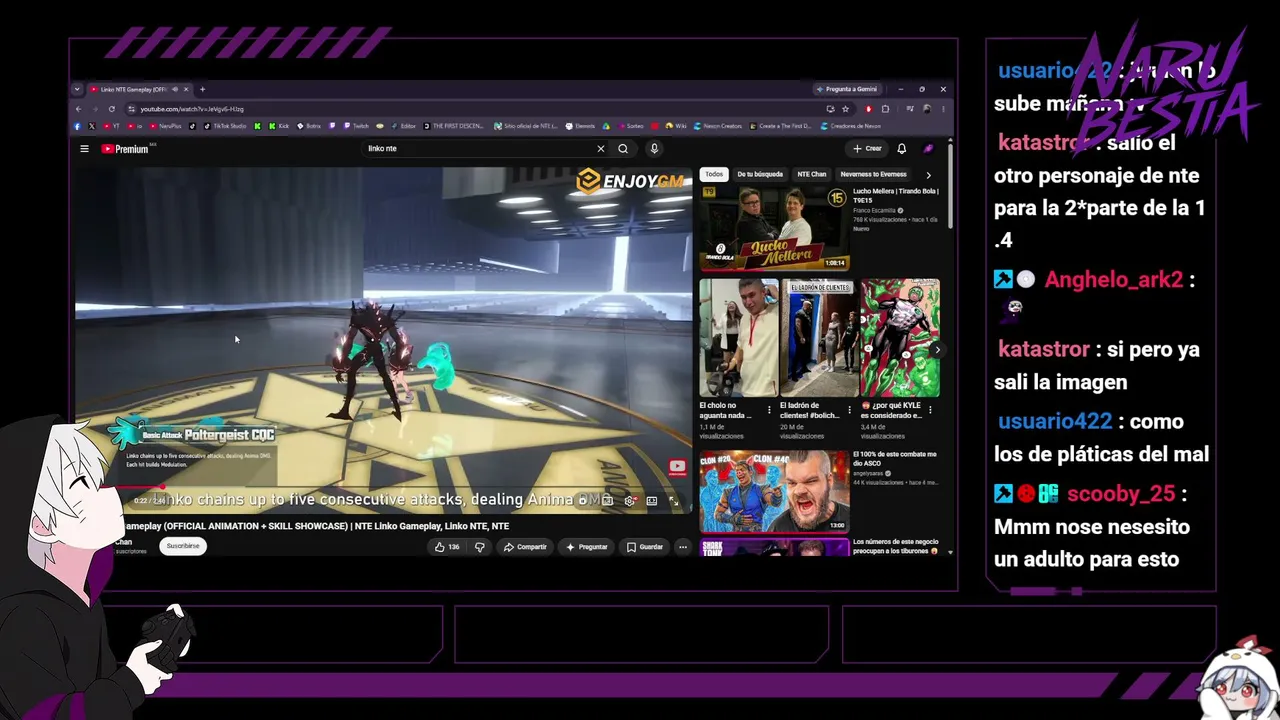Open options for El ladrón short
Screen dimensions: 1280x720
click(850, 410)
